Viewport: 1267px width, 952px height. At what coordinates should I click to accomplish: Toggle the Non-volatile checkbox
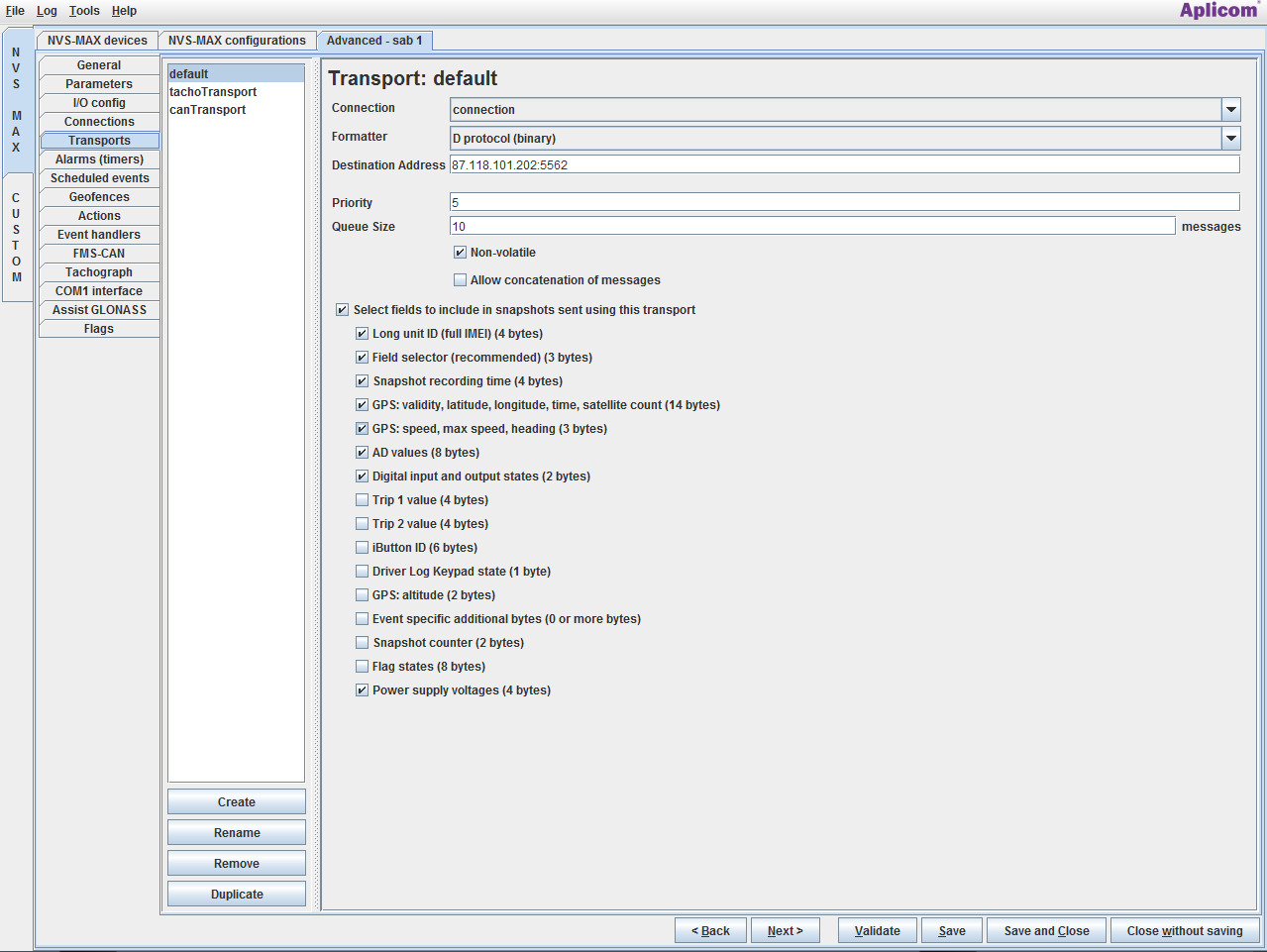pos(460,253)
